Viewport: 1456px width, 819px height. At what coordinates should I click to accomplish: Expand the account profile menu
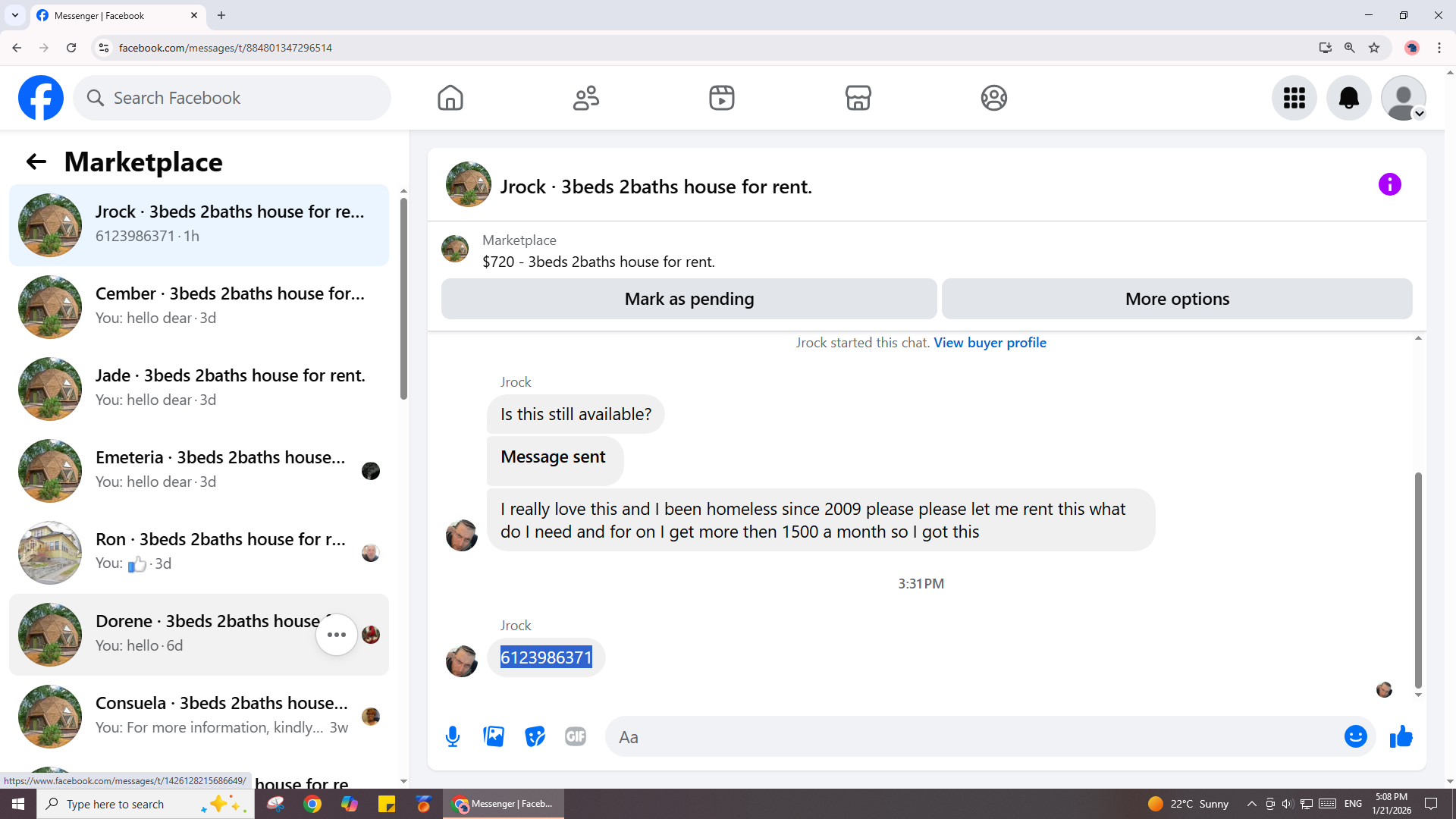1403,98
